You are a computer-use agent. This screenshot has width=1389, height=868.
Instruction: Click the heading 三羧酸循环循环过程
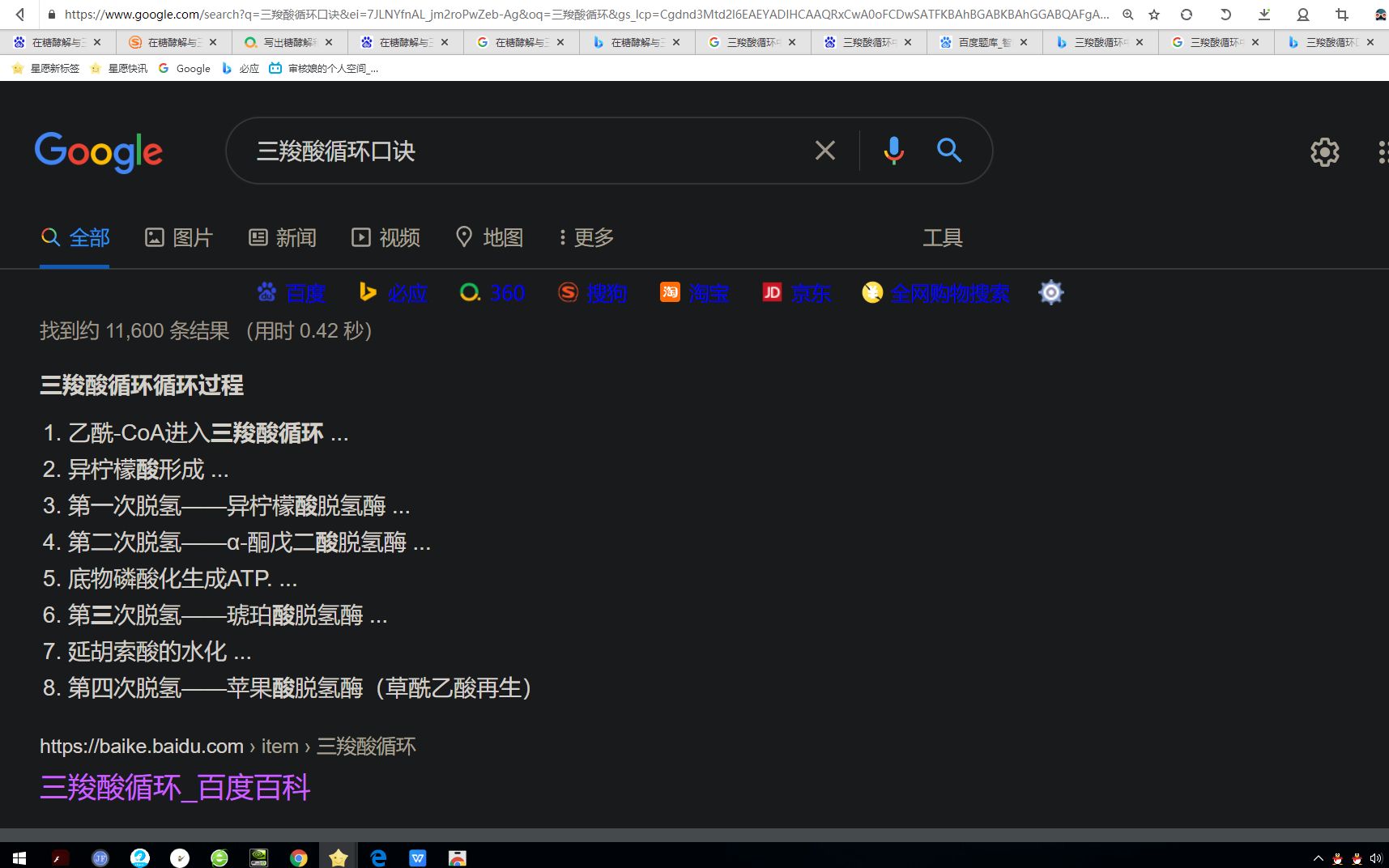pos(142,385)
